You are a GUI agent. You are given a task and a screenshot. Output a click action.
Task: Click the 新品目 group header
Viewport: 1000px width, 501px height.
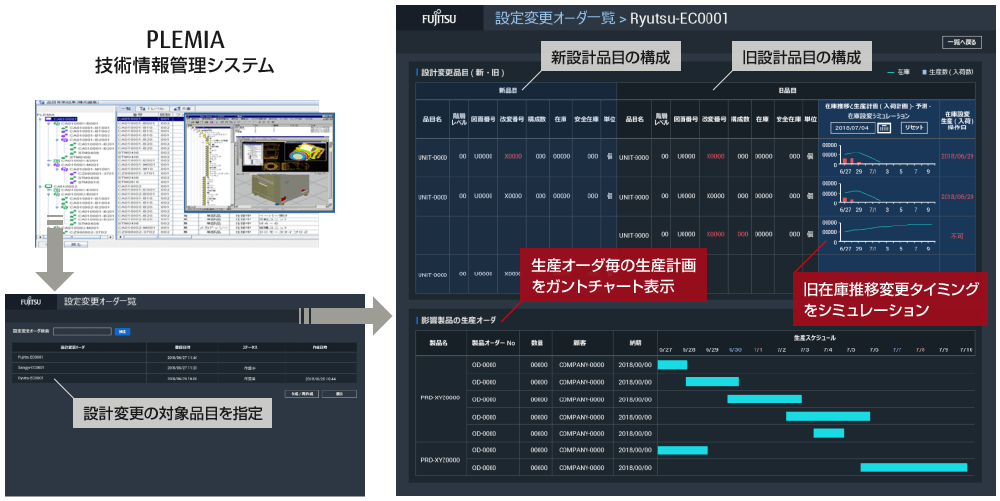515,90
